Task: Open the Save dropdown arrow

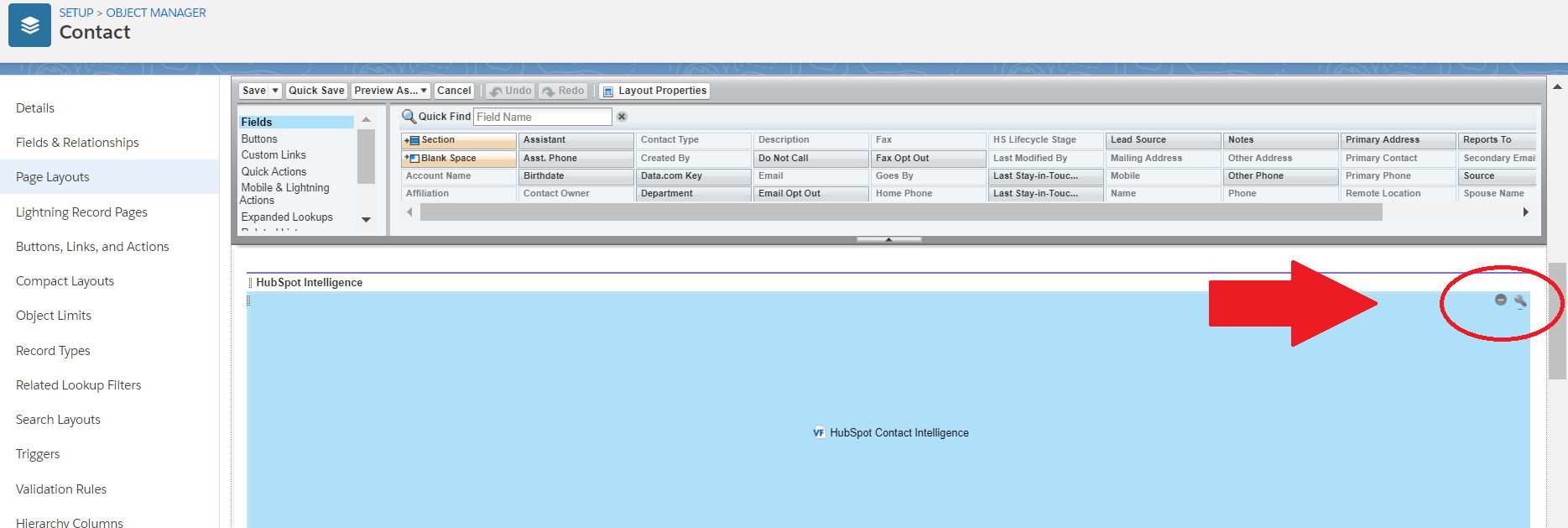Action: [275, 91]
